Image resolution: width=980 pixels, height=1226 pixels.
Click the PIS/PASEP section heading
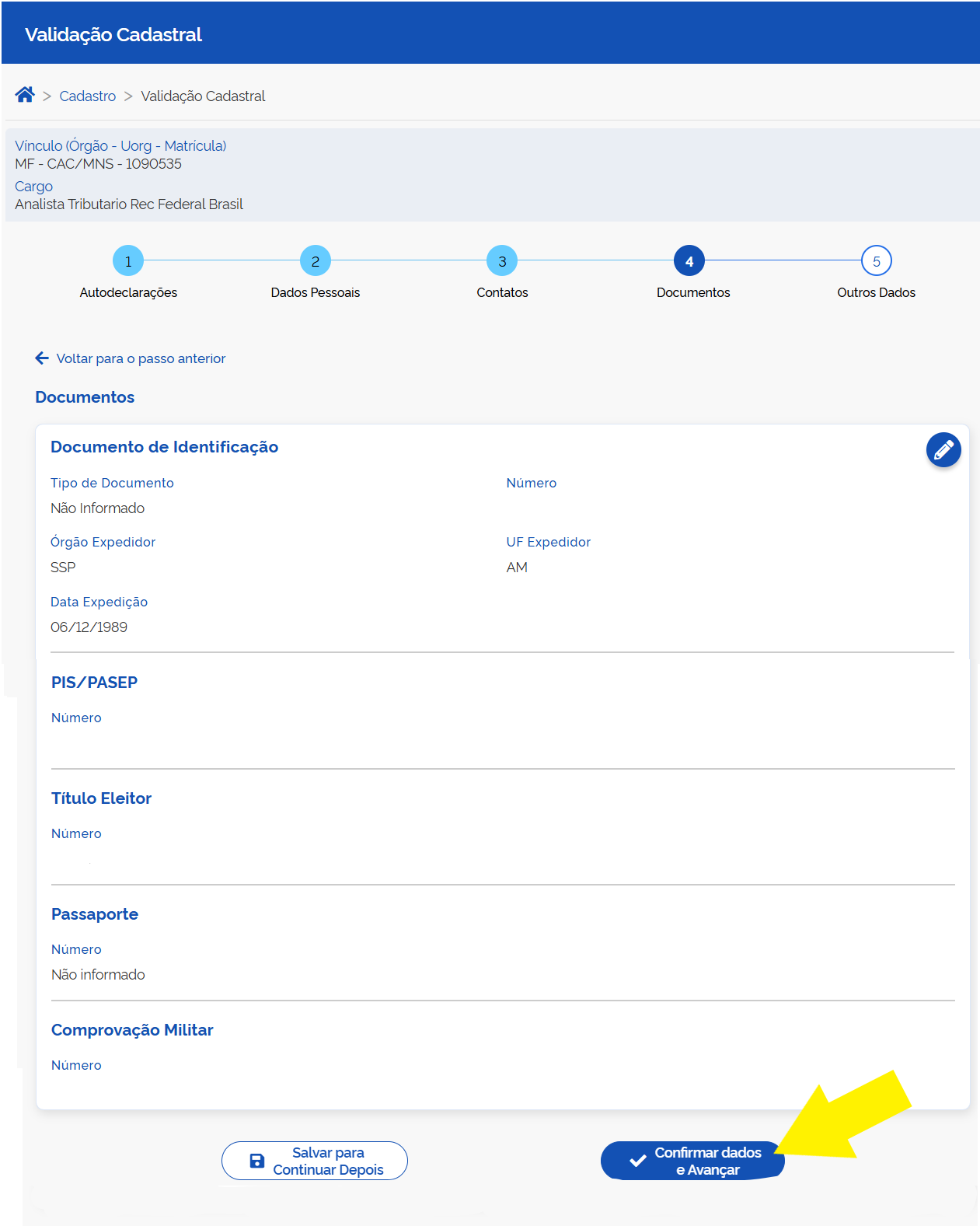click(94, 683)
